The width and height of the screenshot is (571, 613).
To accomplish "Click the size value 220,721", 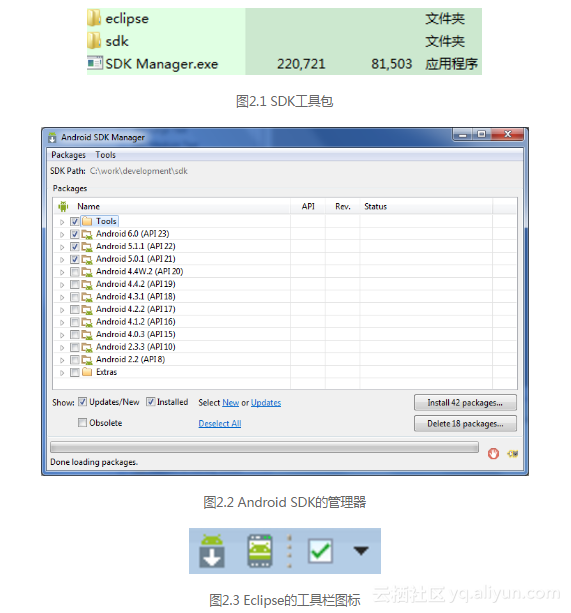I will click(x=301, y=64).
